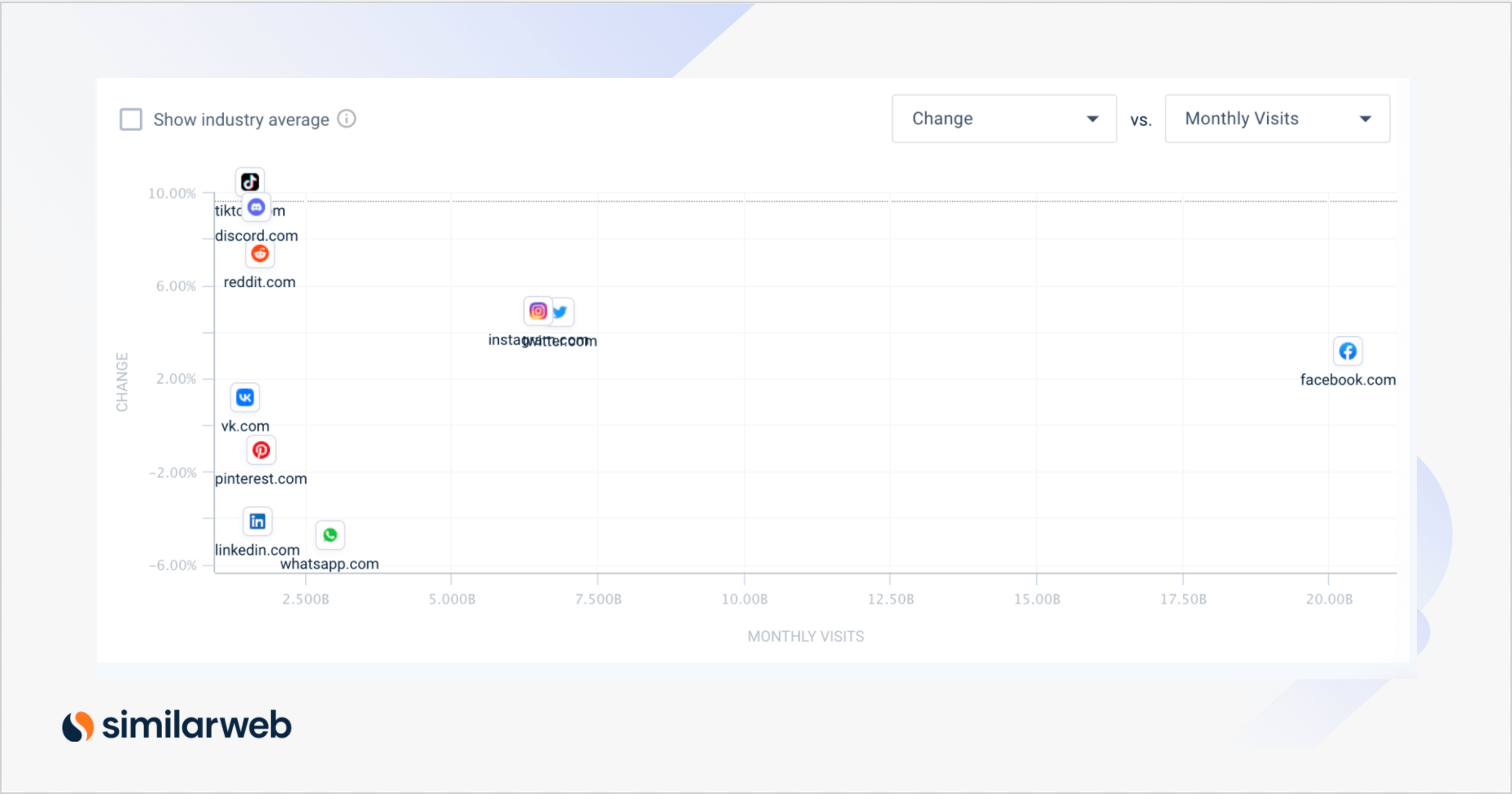
Task: Click the TikTok icon data point
Action: point(250,181)
